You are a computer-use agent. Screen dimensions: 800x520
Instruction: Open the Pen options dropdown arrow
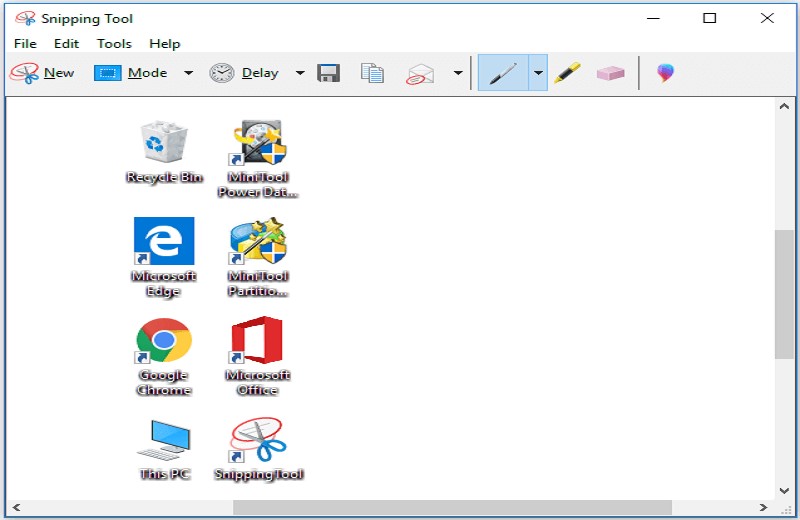[538, 73]
